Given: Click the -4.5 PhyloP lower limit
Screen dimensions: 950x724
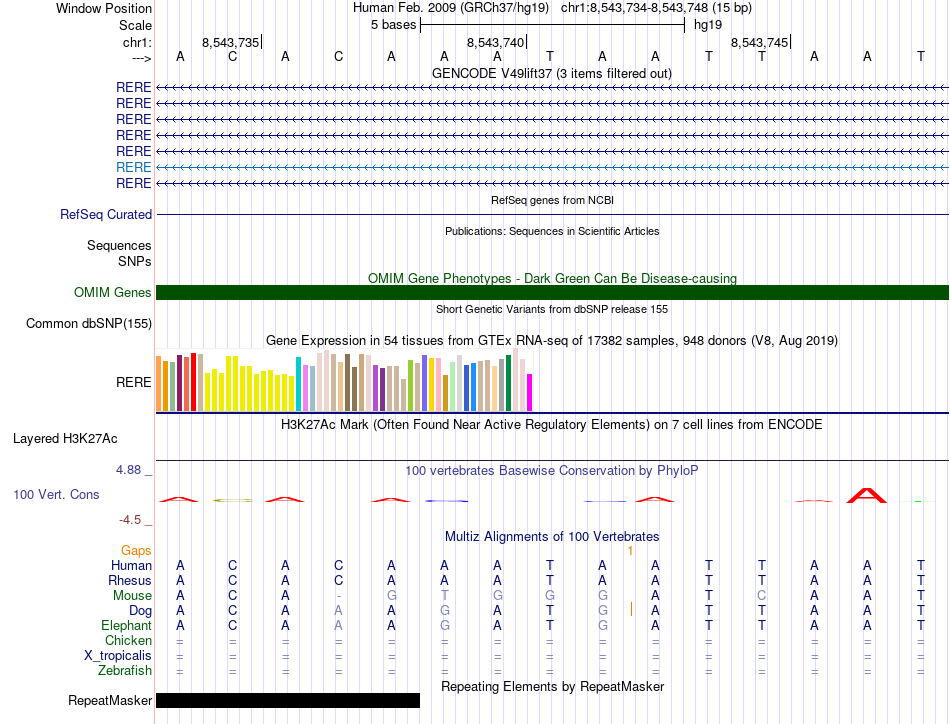Looking at the screenshot, I should [130, 520].
